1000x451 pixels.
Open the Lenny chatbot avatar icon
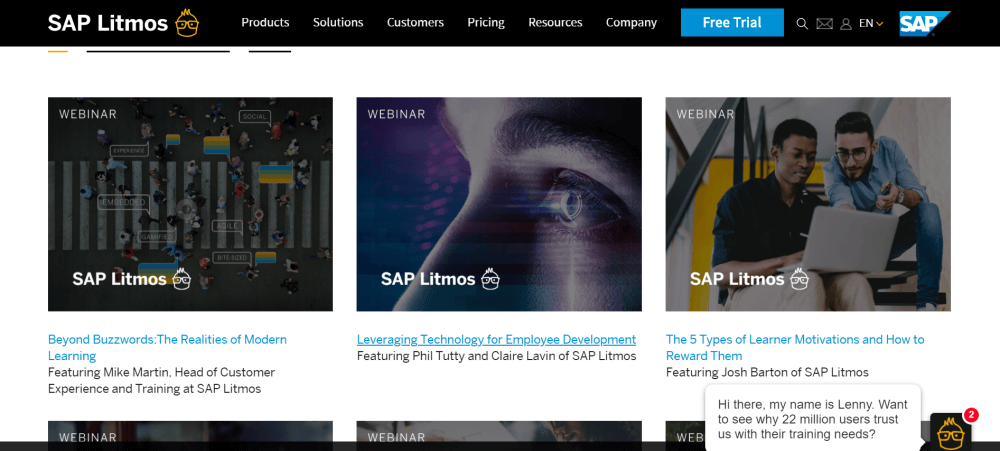pyautogui.click(x=949, y=432)
